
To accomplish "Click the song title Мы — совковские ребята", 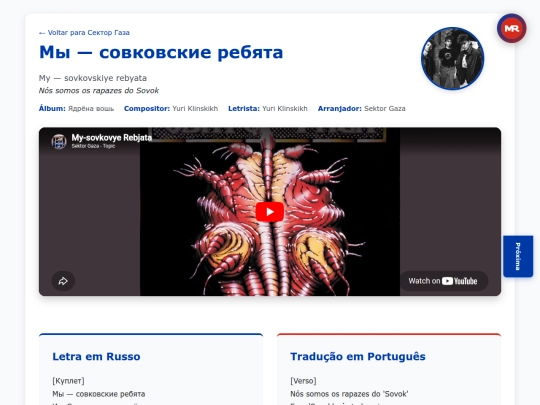I will click(x=161, y=53).
